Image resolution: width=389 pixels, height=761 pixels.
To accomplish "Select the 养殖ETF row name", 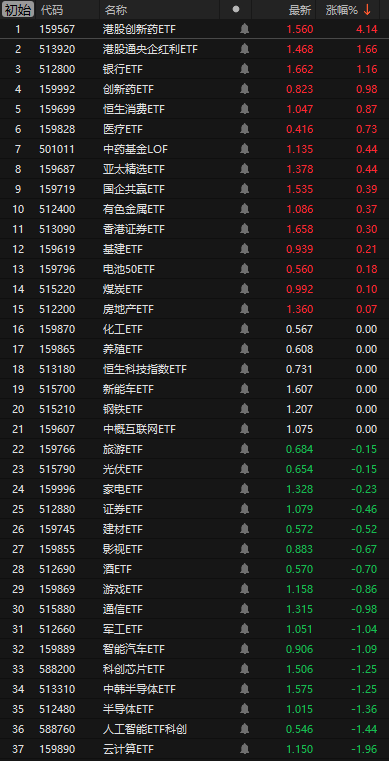I will click(124, 349).
